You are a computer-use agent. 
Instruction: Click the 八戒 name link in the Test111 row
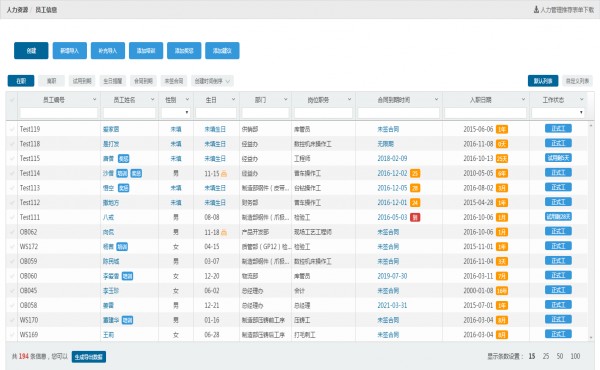108,217
